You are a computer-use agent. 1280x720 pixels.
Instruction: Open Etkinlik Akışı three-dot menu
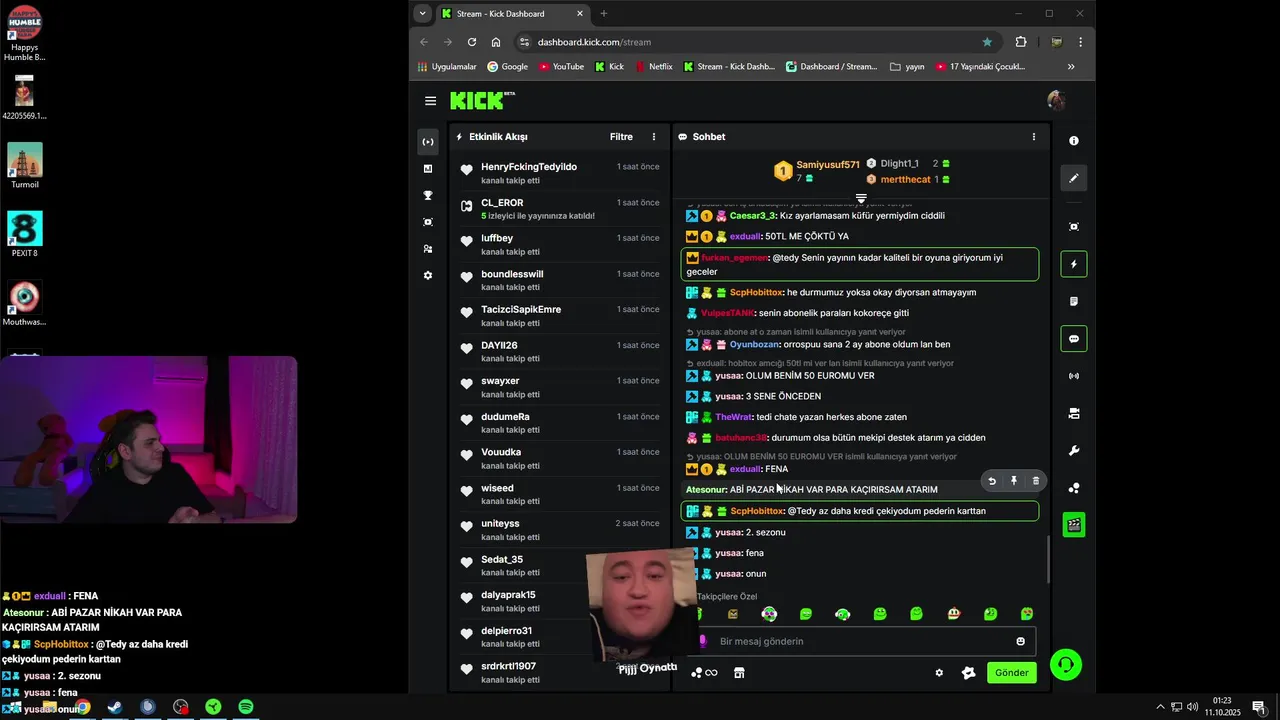point(654,137)
